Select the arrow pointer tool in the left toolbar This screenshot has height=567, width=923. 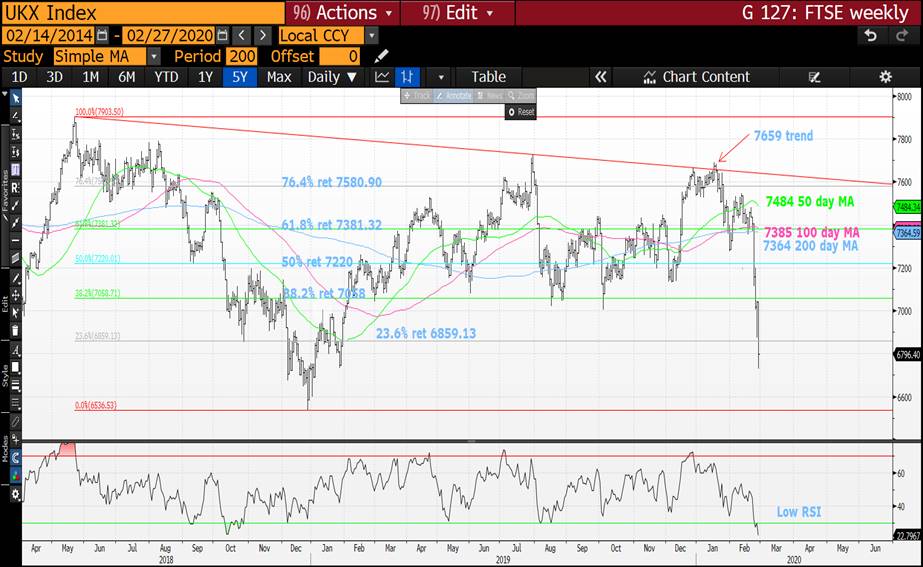point(16,98)
